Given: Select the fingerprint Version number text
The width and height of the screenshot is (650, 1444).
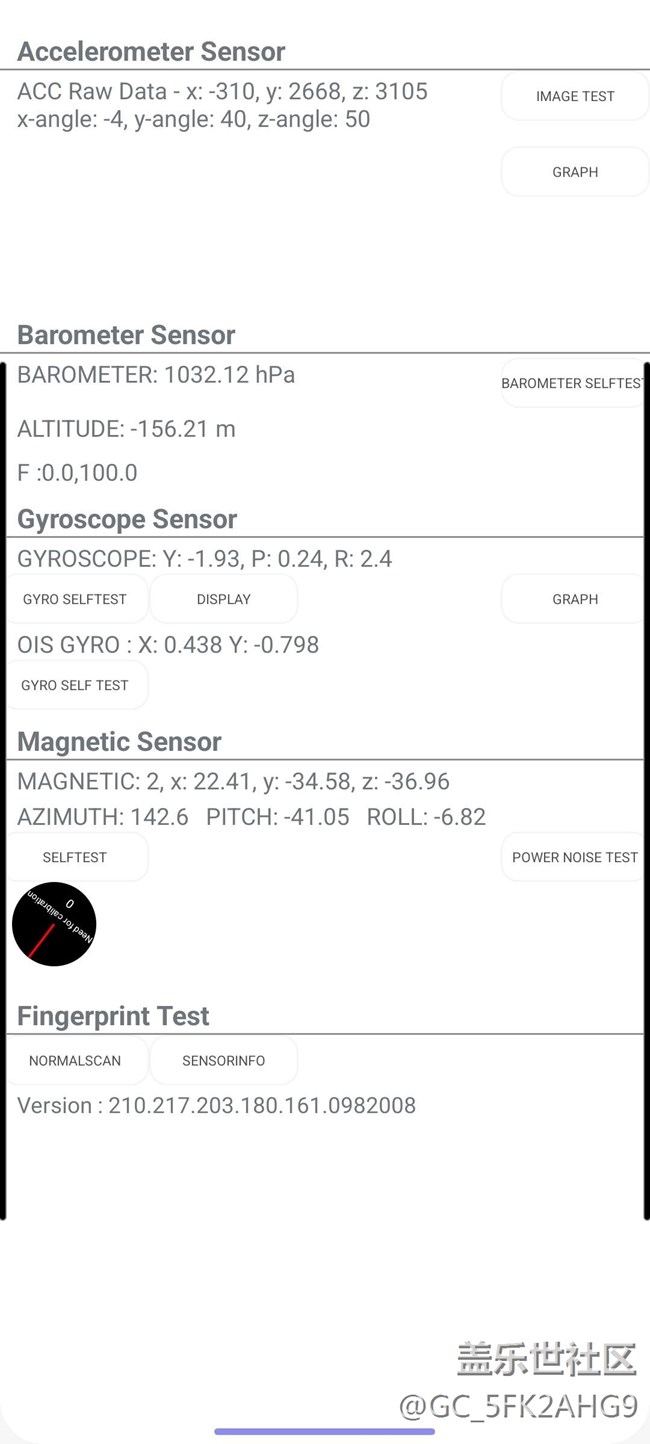Looking at the screenshot, I should [216, 1105].
